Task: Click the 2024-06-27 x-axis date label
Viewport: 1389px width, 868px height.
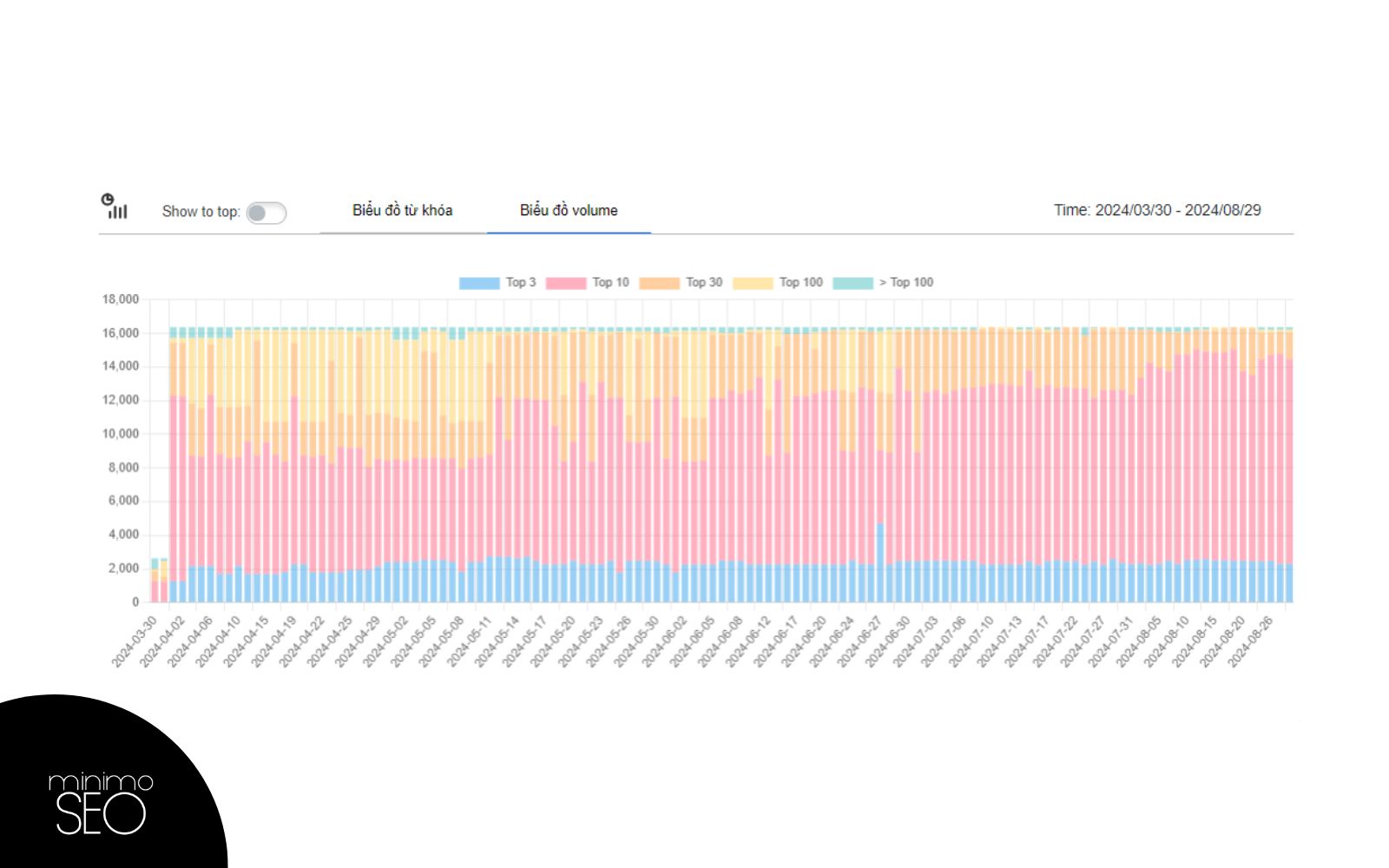Action: click(859, 642)
